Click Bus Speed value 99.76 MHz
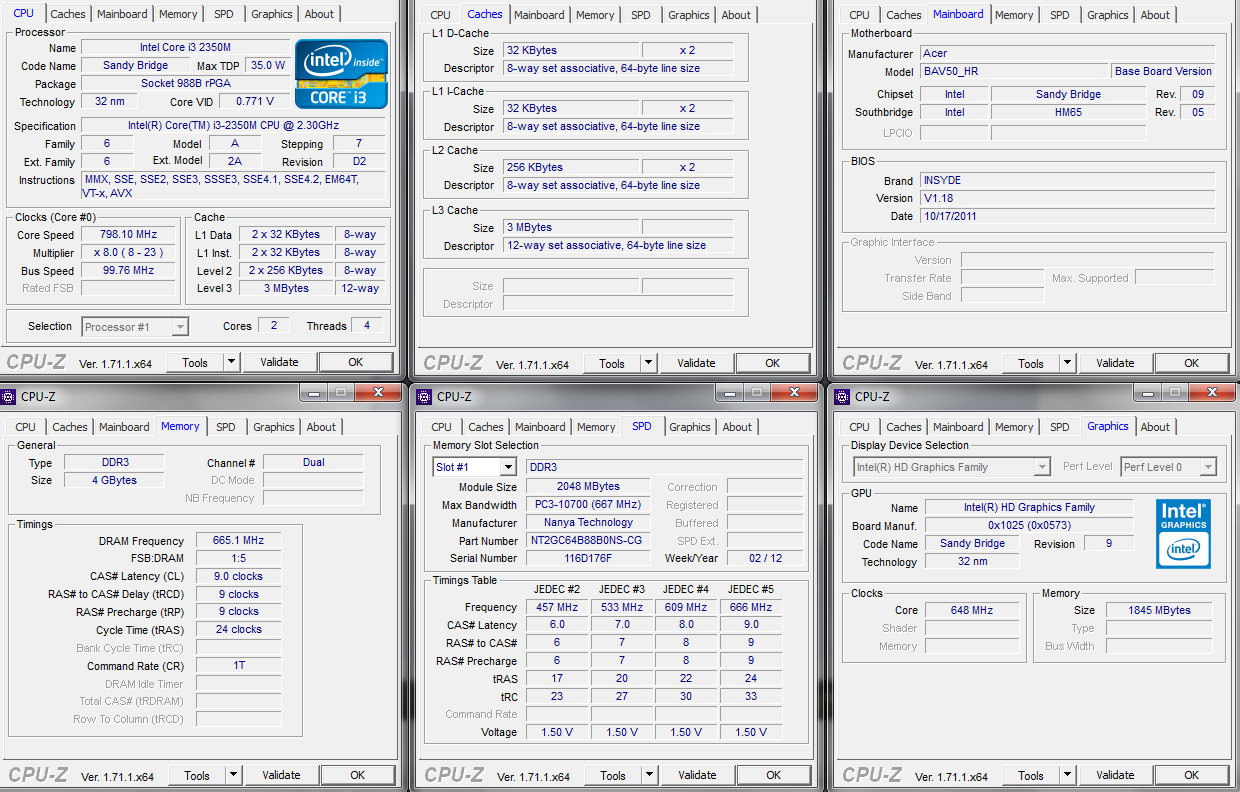The image size is (1240, 792). click(128, 271)
